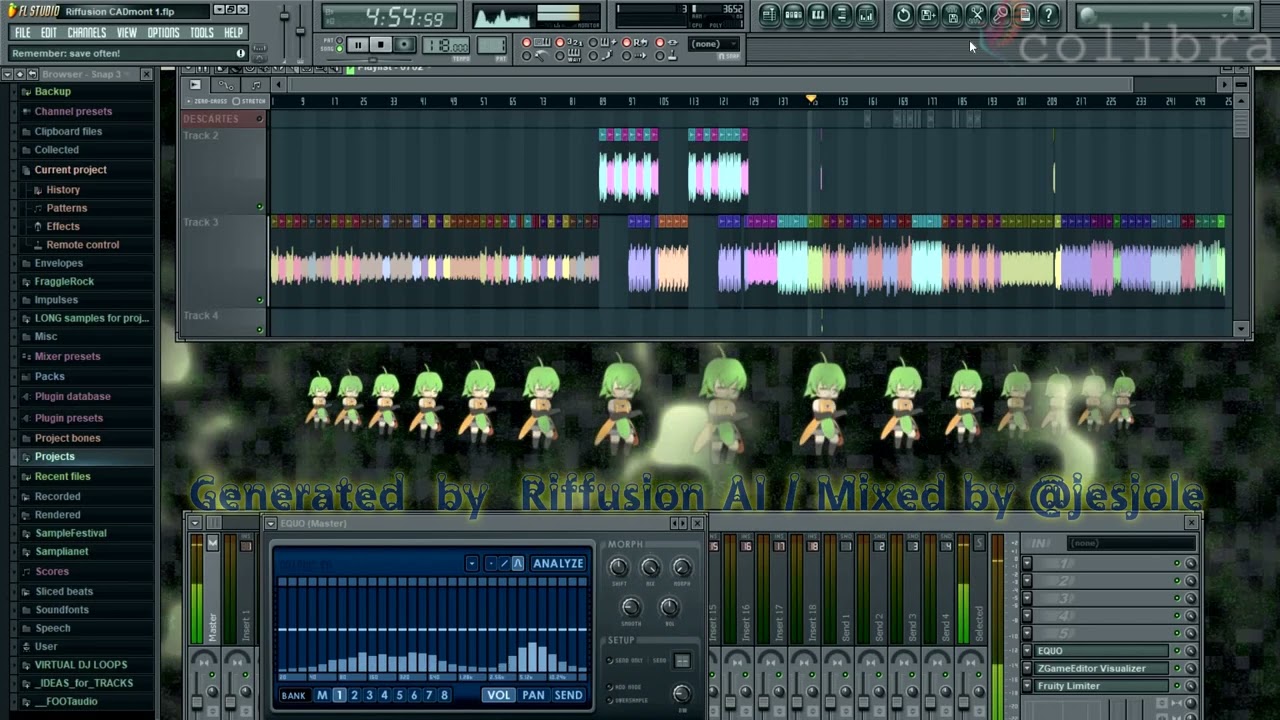Open EQUO plugin window options arrow
1280x720 pixels.
(271, 523)
